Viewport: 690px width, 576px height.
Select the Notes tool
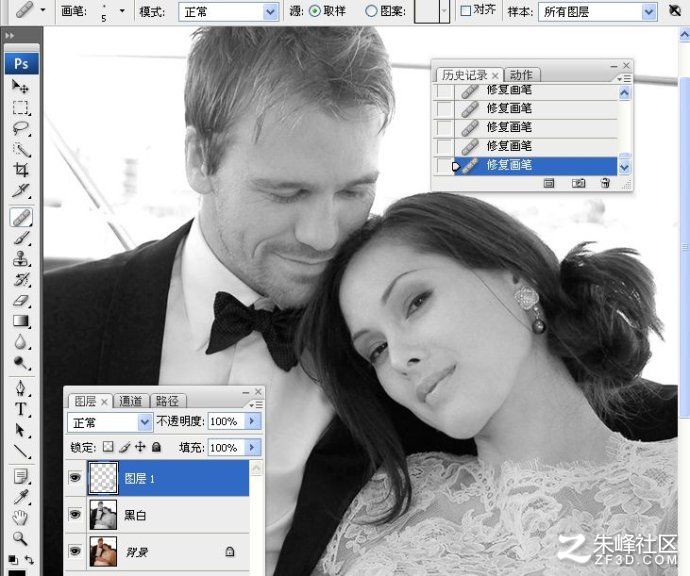coord(20,476)
